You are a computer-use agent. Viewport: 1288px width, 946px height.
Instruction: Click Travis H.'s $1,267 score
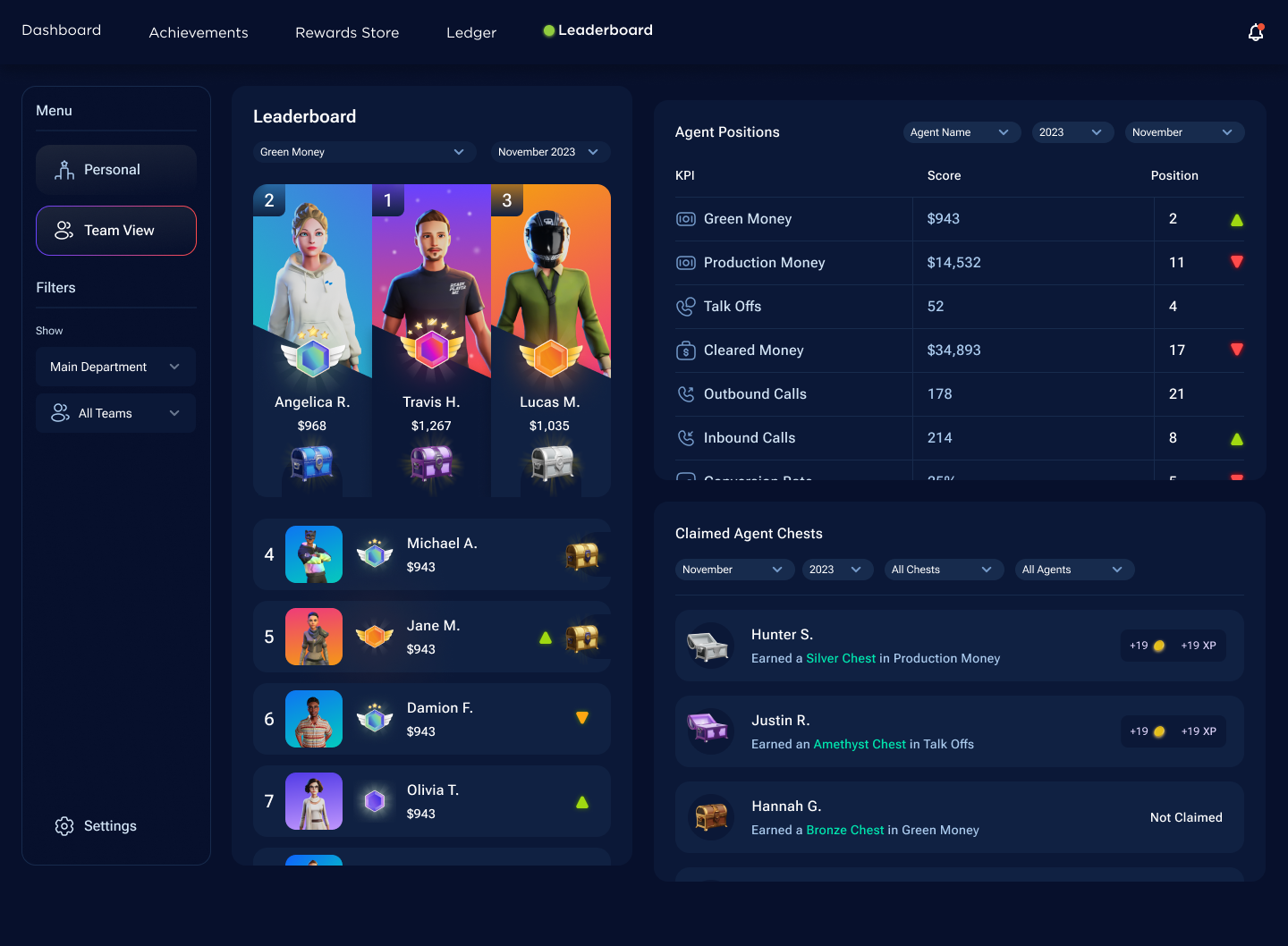click(x=431, y=427)
